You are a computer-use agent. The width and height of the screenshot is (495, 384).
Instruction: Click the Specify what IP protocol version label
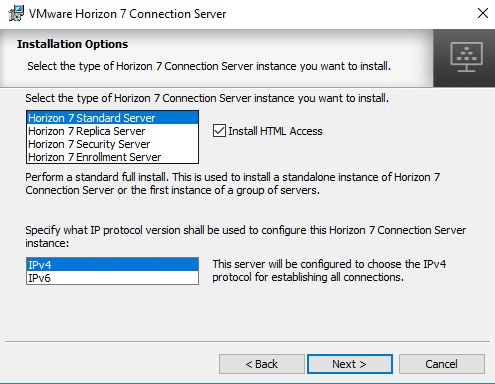(x=246, y=236)
